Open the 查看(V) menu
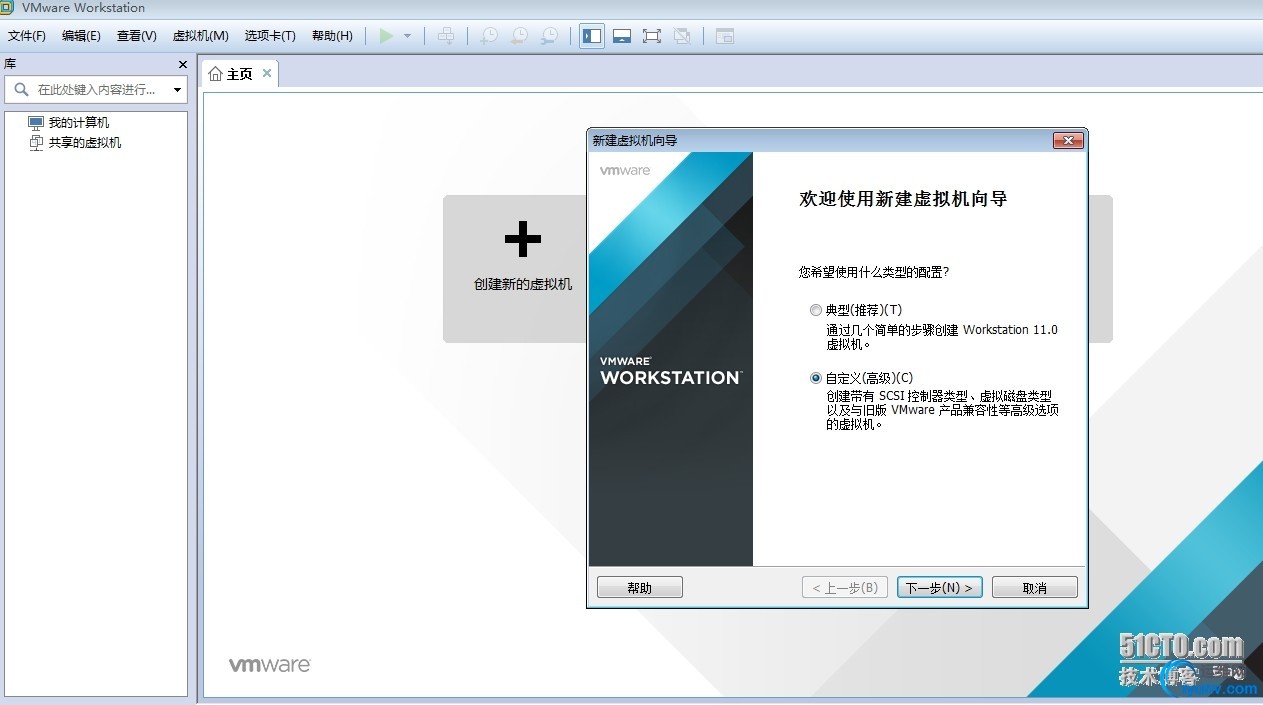Image resolution: width=1263 pixels, height=705 pixels. click(x=137, y=36)
